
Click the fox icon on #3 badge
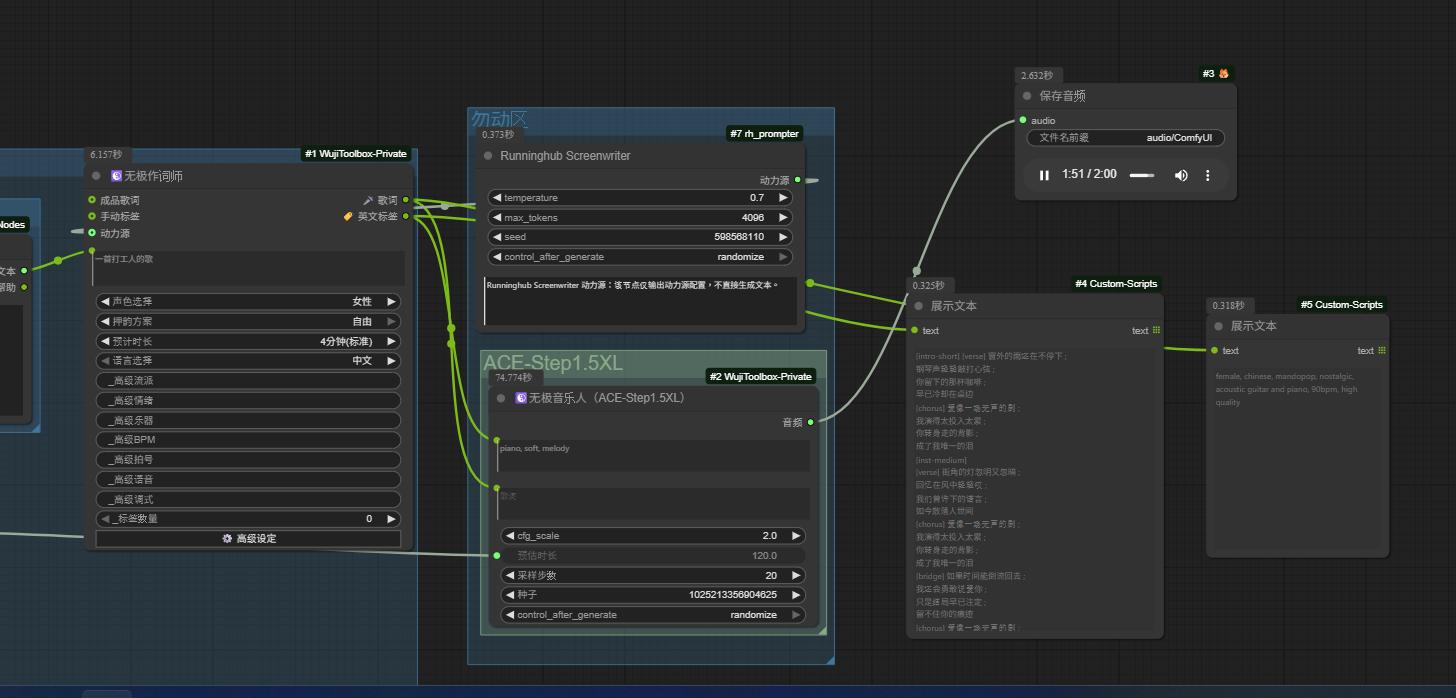click(1223, 74)
